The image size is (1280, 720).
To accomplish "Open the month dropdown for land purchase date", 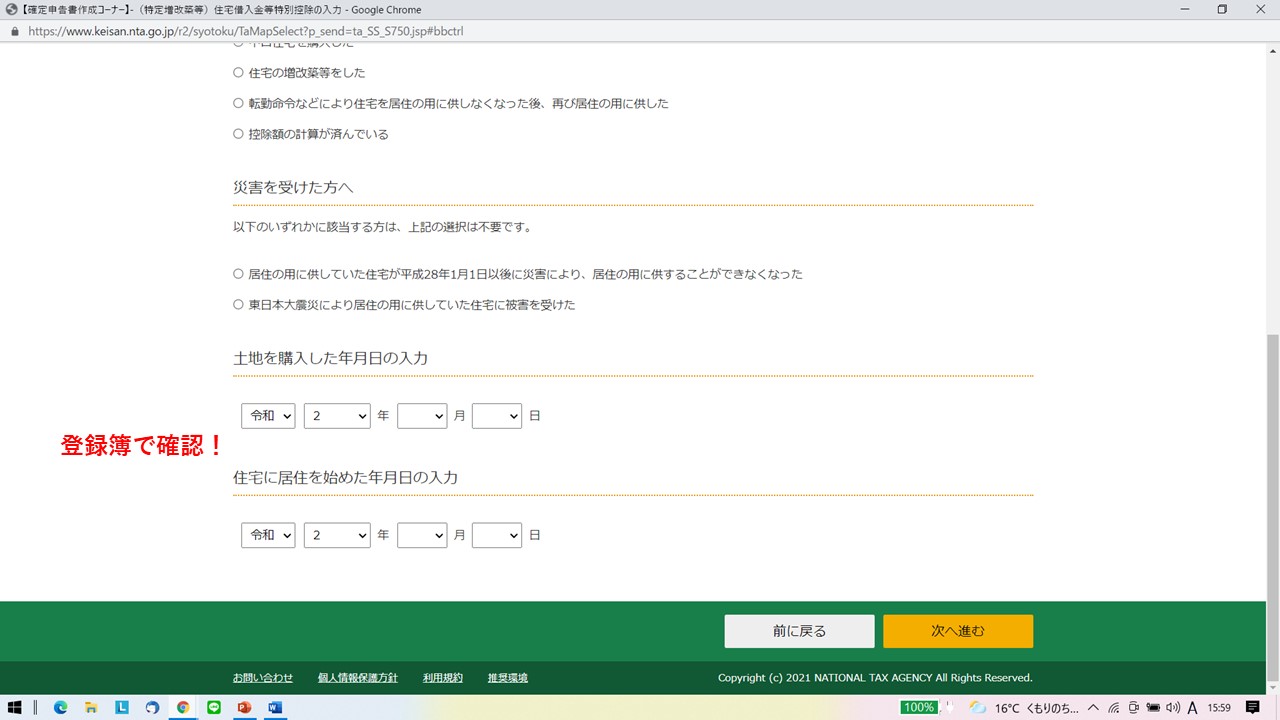I will 422,415.
